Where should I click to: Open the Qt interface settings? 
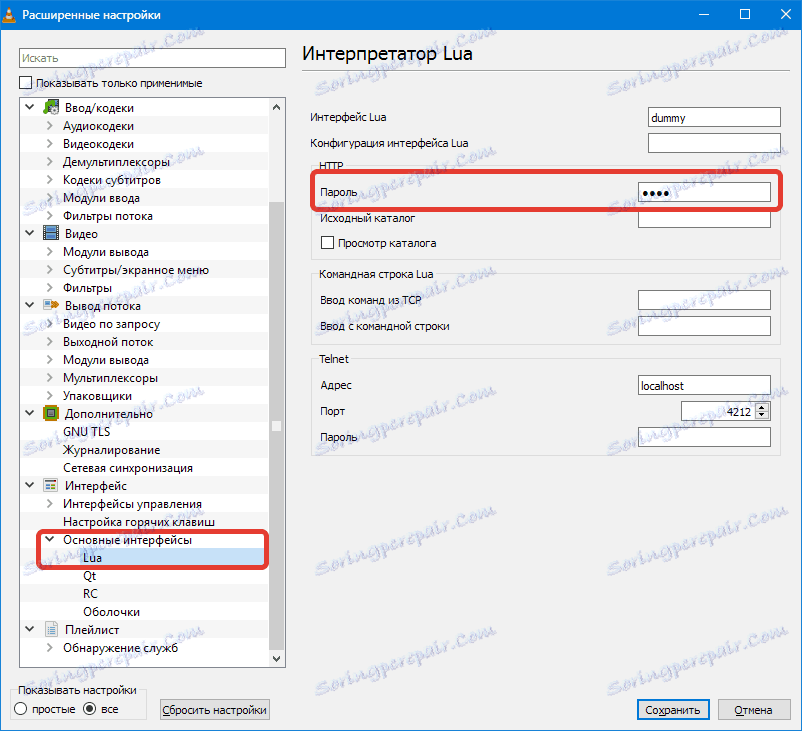point(90,575)
